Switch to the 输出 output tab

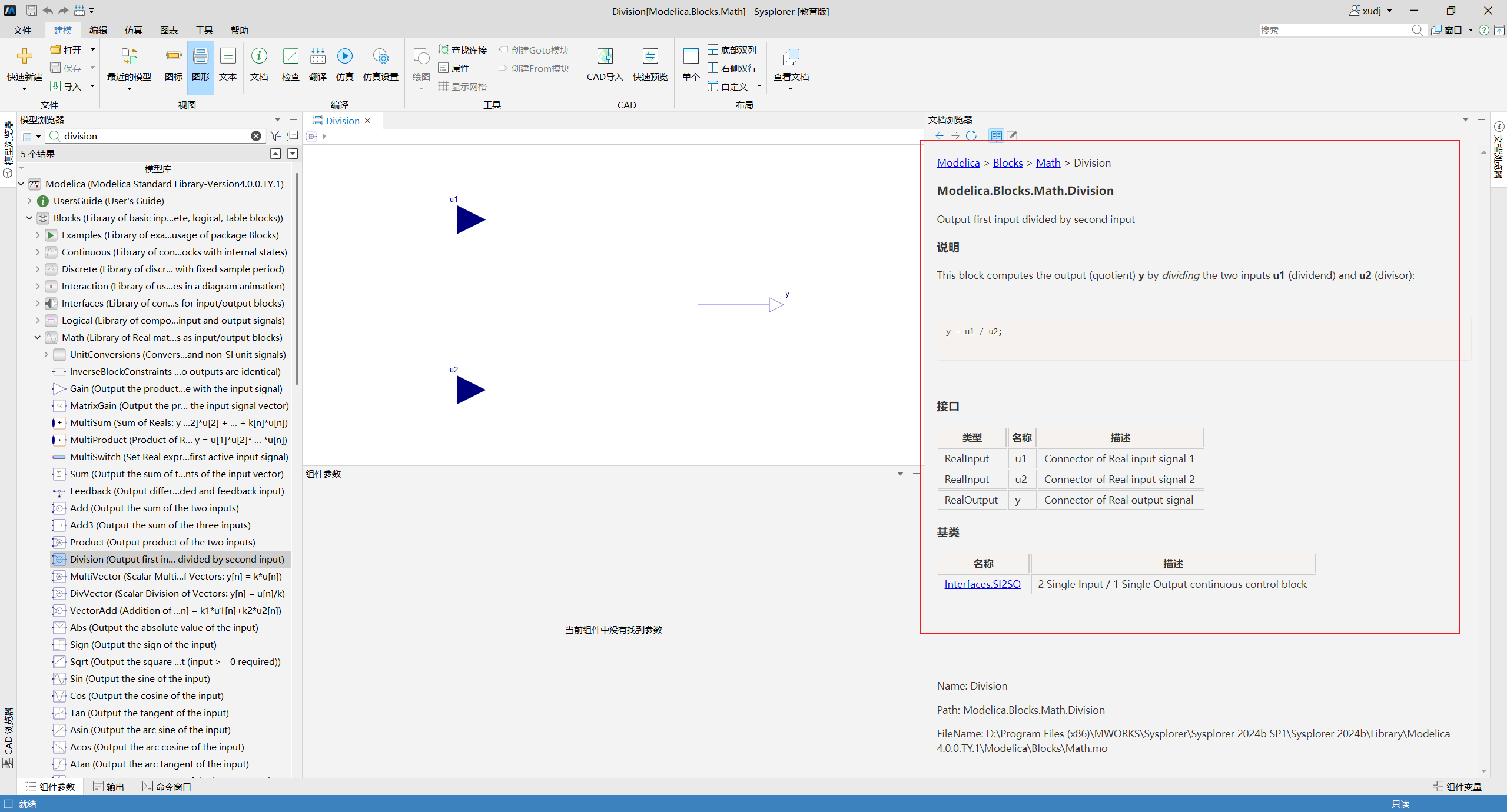(109, 787)
